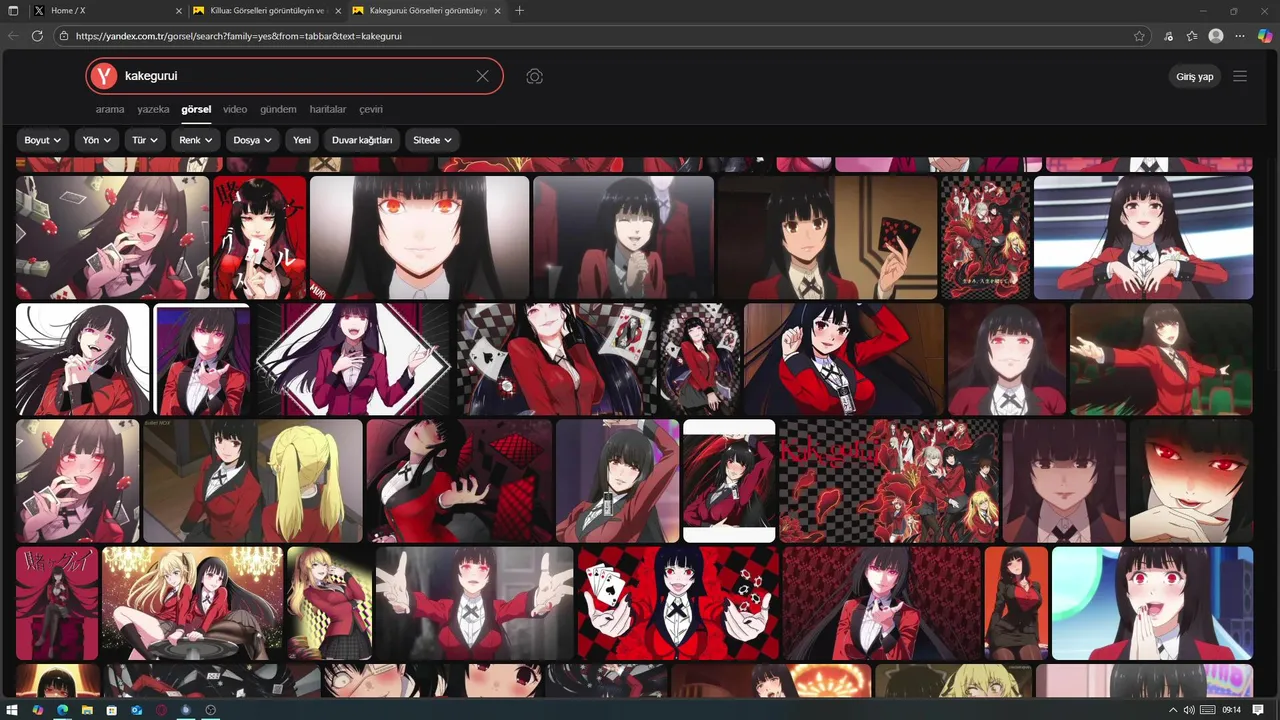This screenshot has height=720, width=1280.
Task: Open browser settings and more menu
Action: 1240,36
